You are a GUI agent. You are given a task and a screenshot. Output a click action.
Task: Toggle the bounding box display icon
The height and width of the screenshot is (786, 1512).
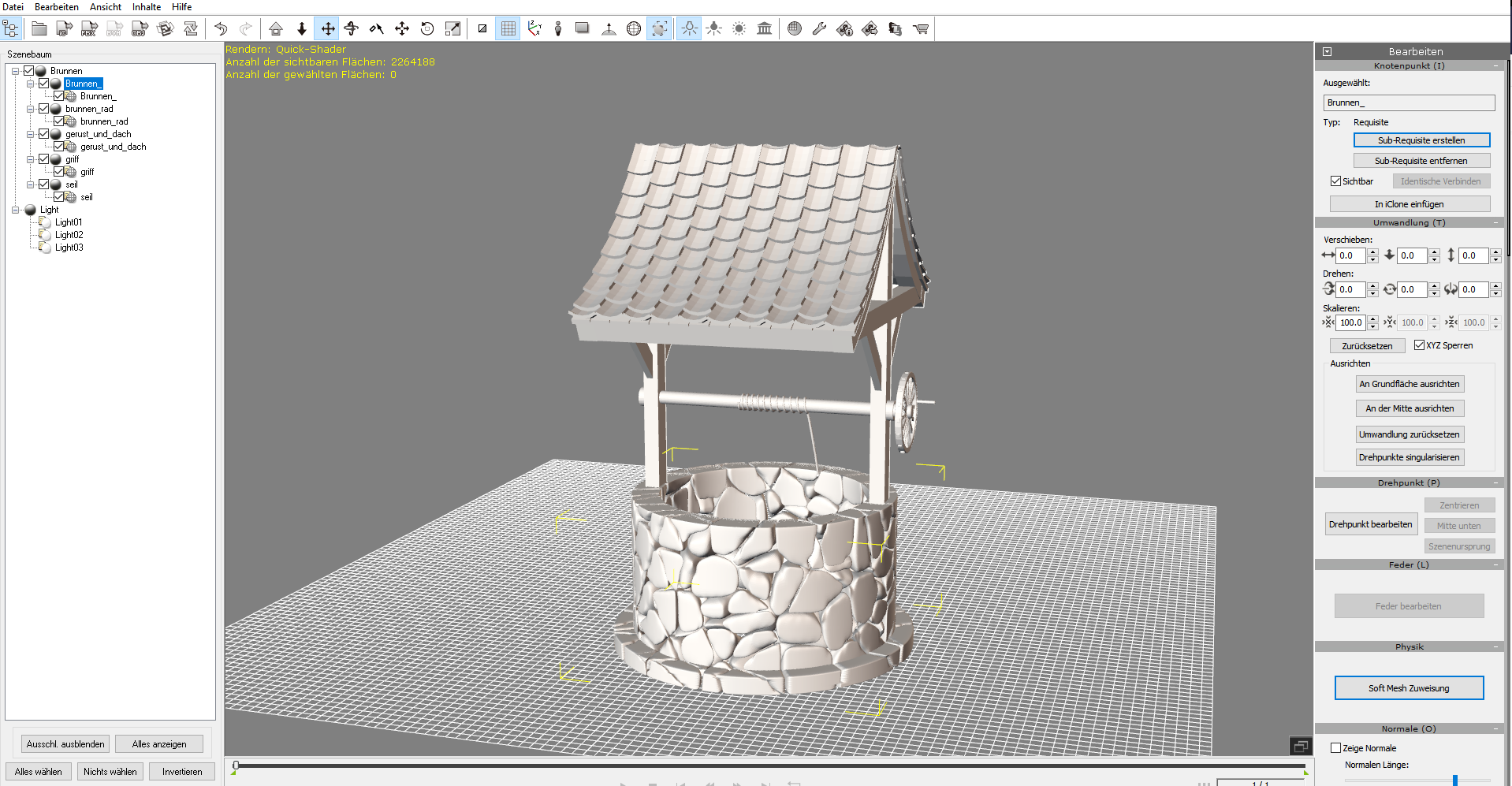659,29
